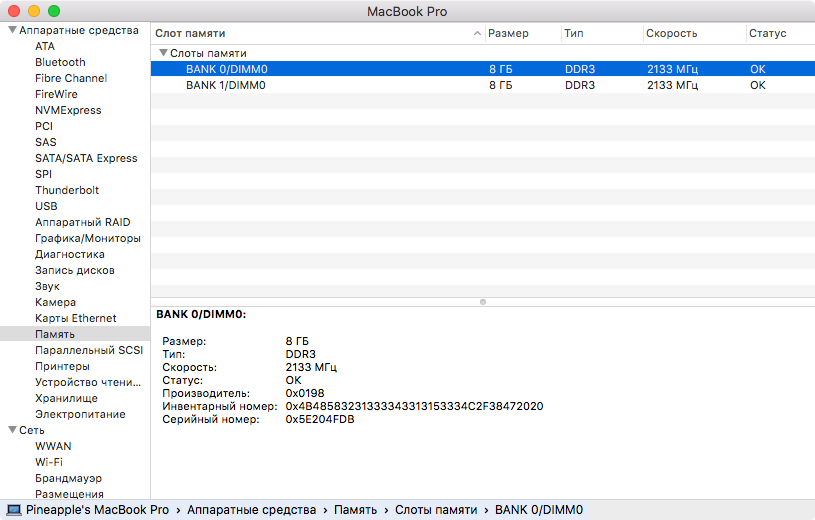Screen dimensions: 815x520
Task: Select Bluetooth in the sidebar
Action: coord(60,62)
